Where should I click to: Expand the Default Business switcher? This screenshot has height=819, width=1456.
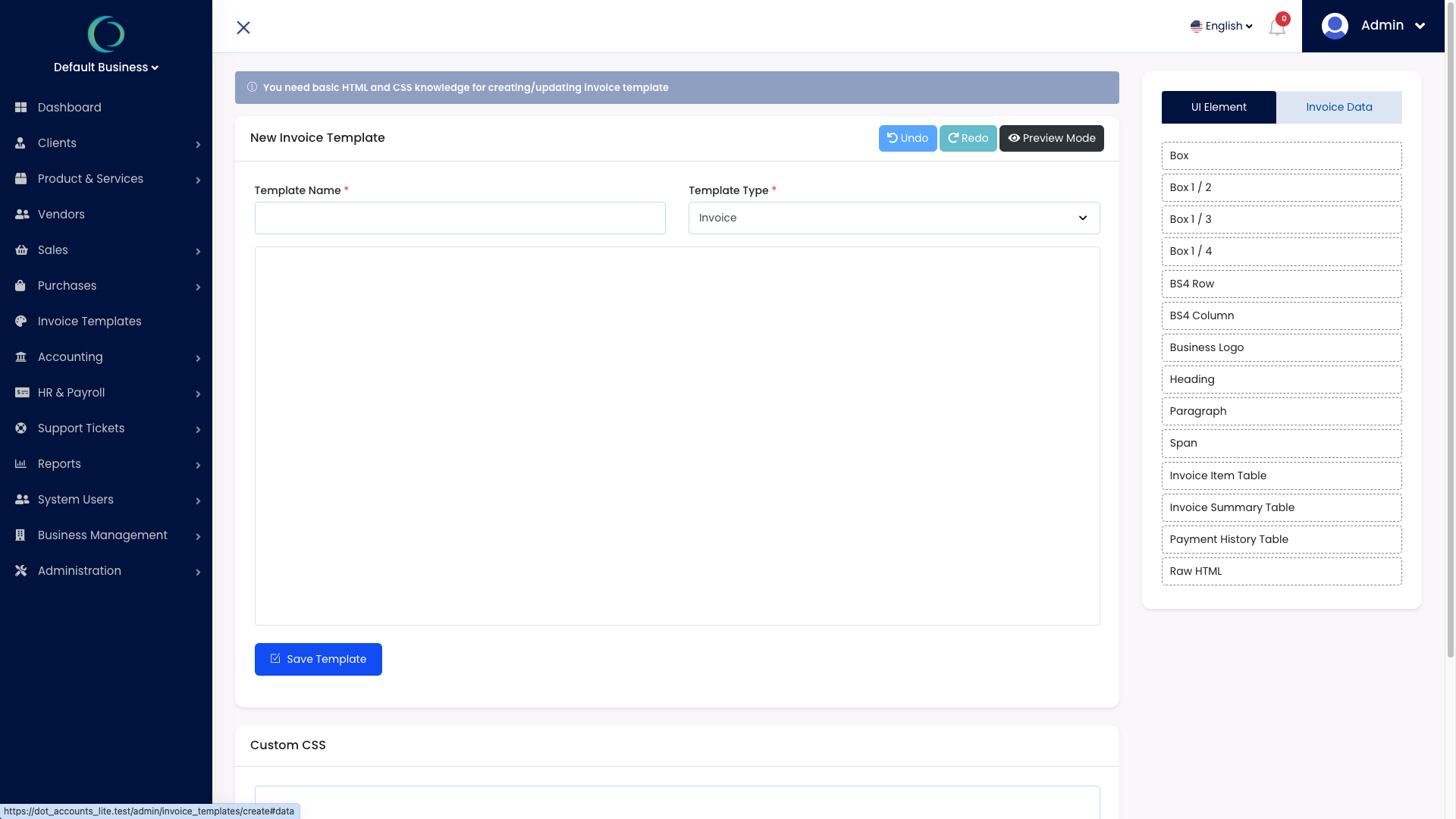(x=106, y=67)
